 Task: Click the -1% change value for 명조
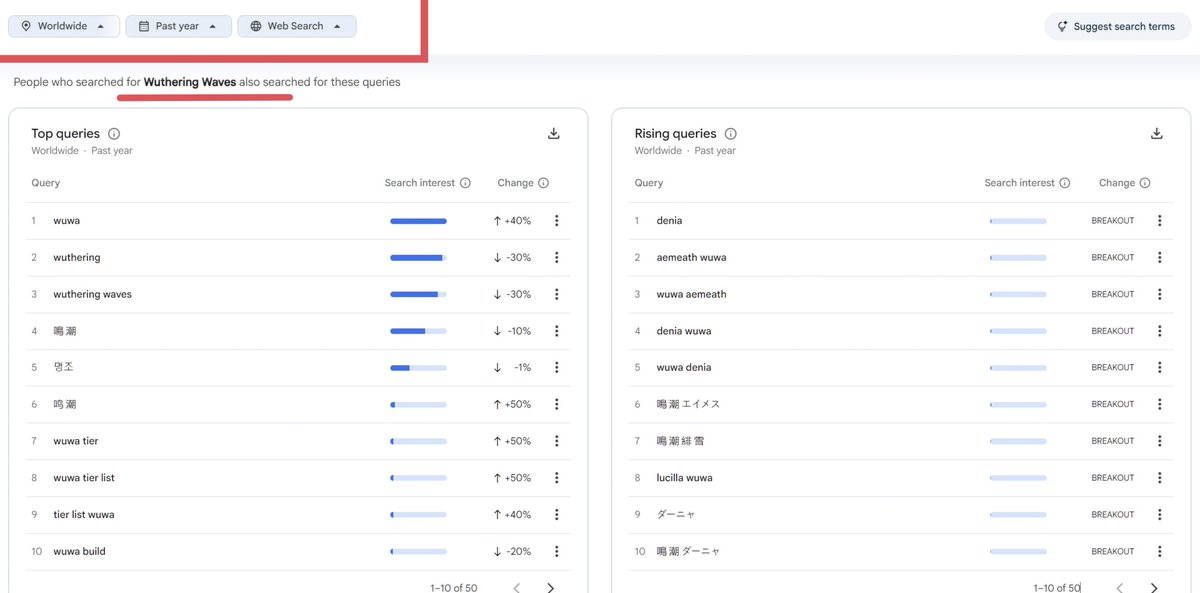tap(512, 368)
